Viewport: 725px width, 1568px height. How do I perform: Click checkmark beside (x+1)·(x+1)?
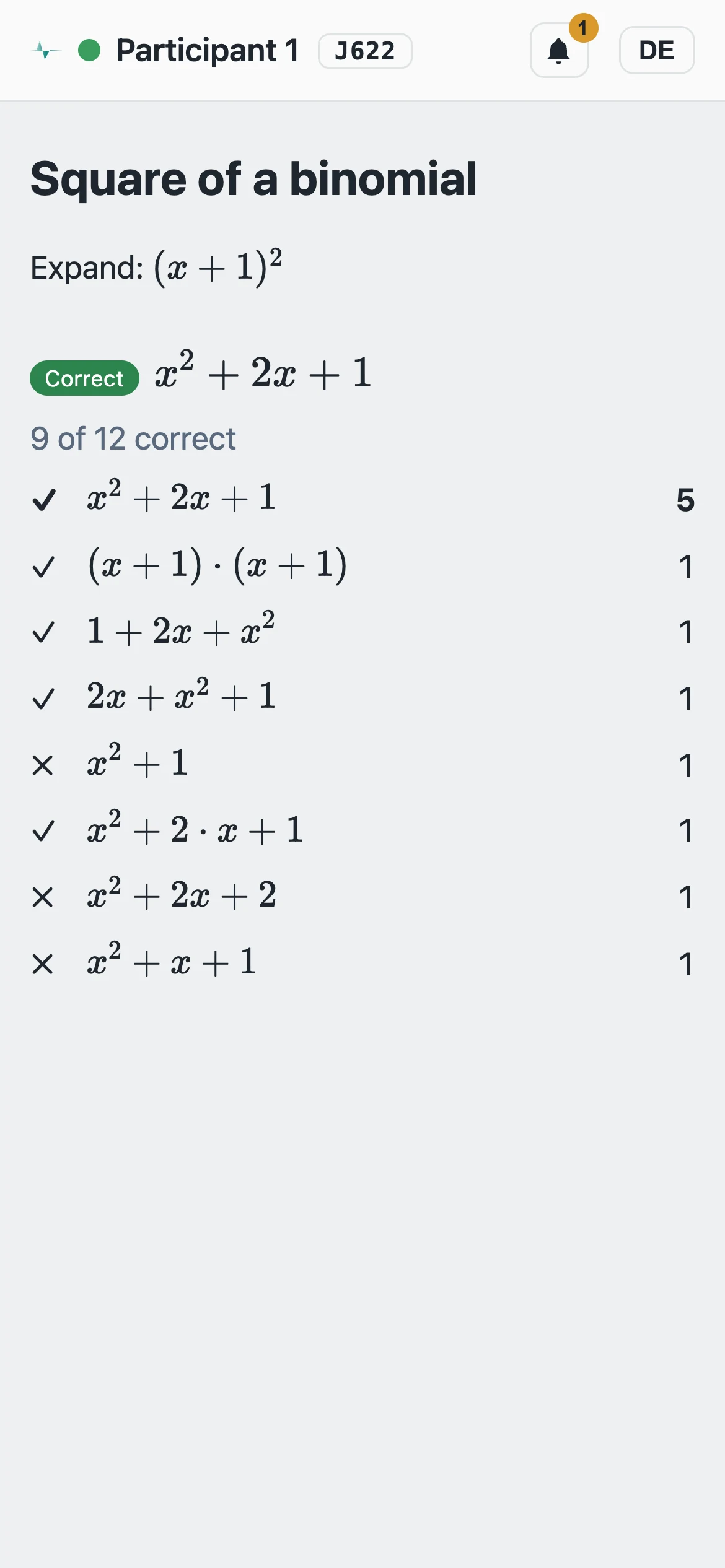click(x=43, y=566)
